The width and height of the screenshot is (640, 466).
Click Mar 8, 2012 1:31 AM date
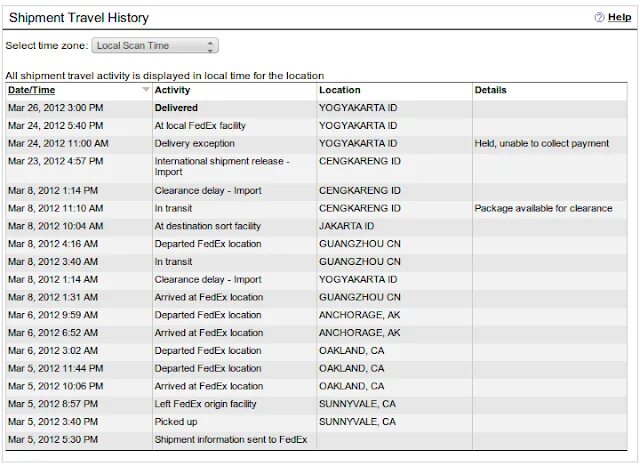click(x=53, y=297)
